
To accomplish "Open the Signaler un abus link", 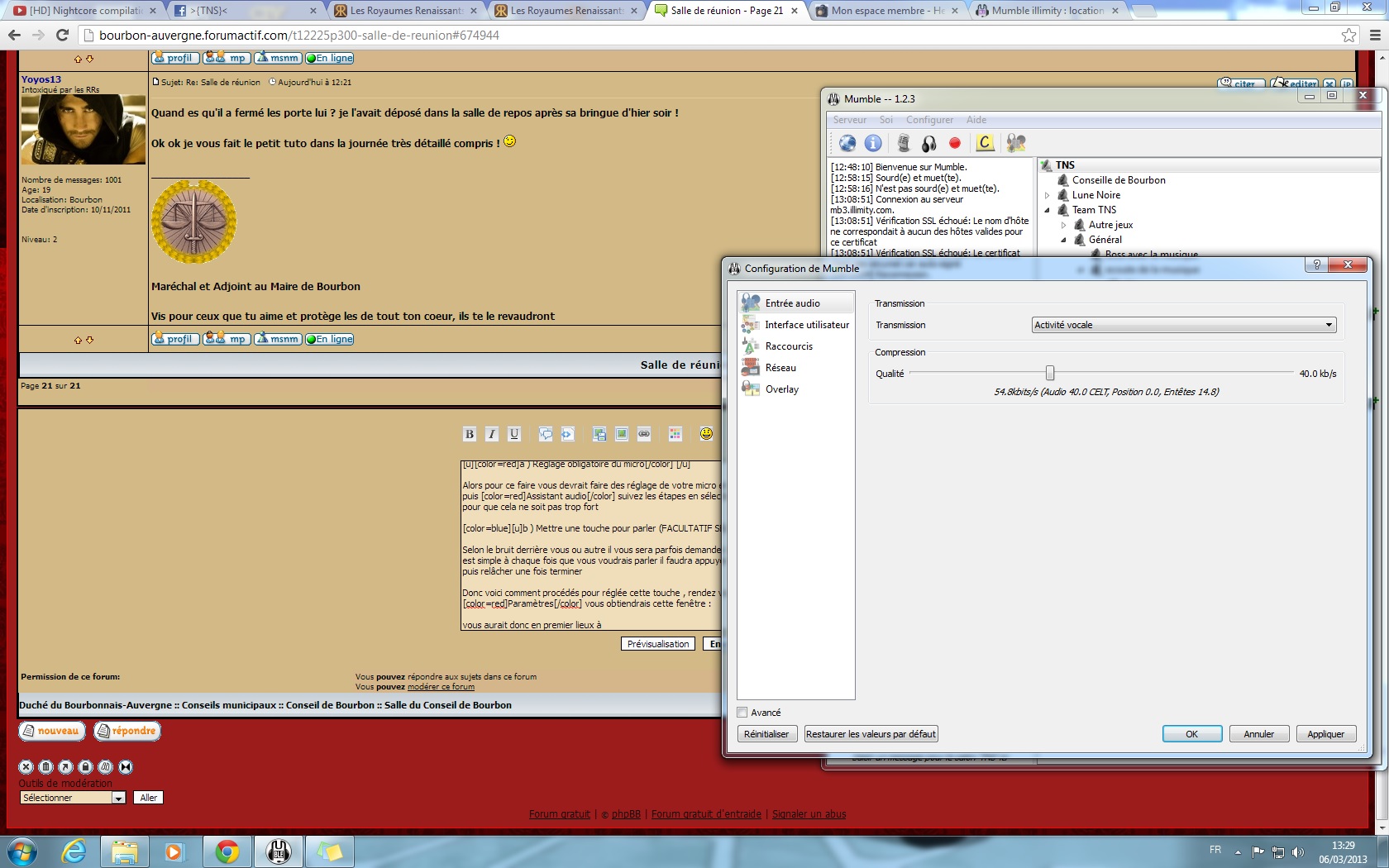I will (x=809, y=814).
